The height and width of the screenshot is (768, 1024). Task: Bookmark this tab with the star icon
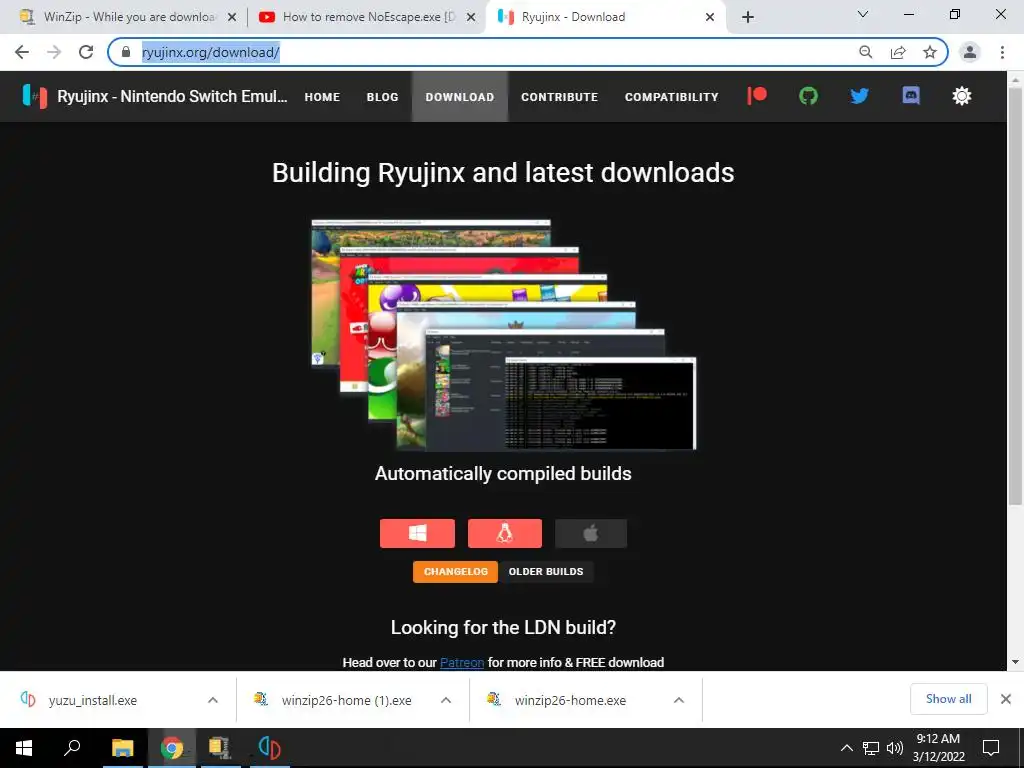pyautogui.click(x=930, y=52)
